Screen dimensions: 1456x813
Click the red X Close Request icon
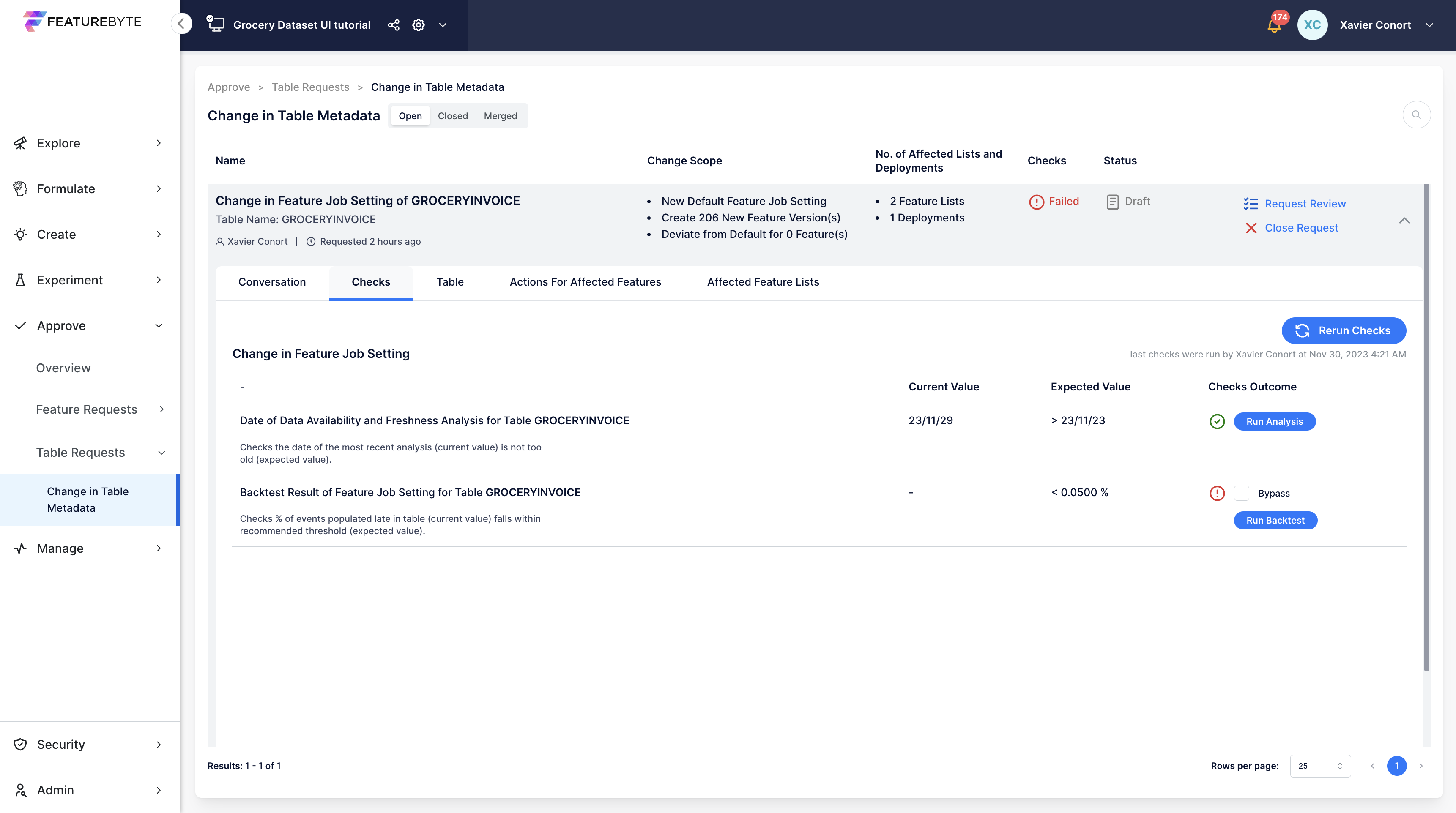coord(1251,228)
